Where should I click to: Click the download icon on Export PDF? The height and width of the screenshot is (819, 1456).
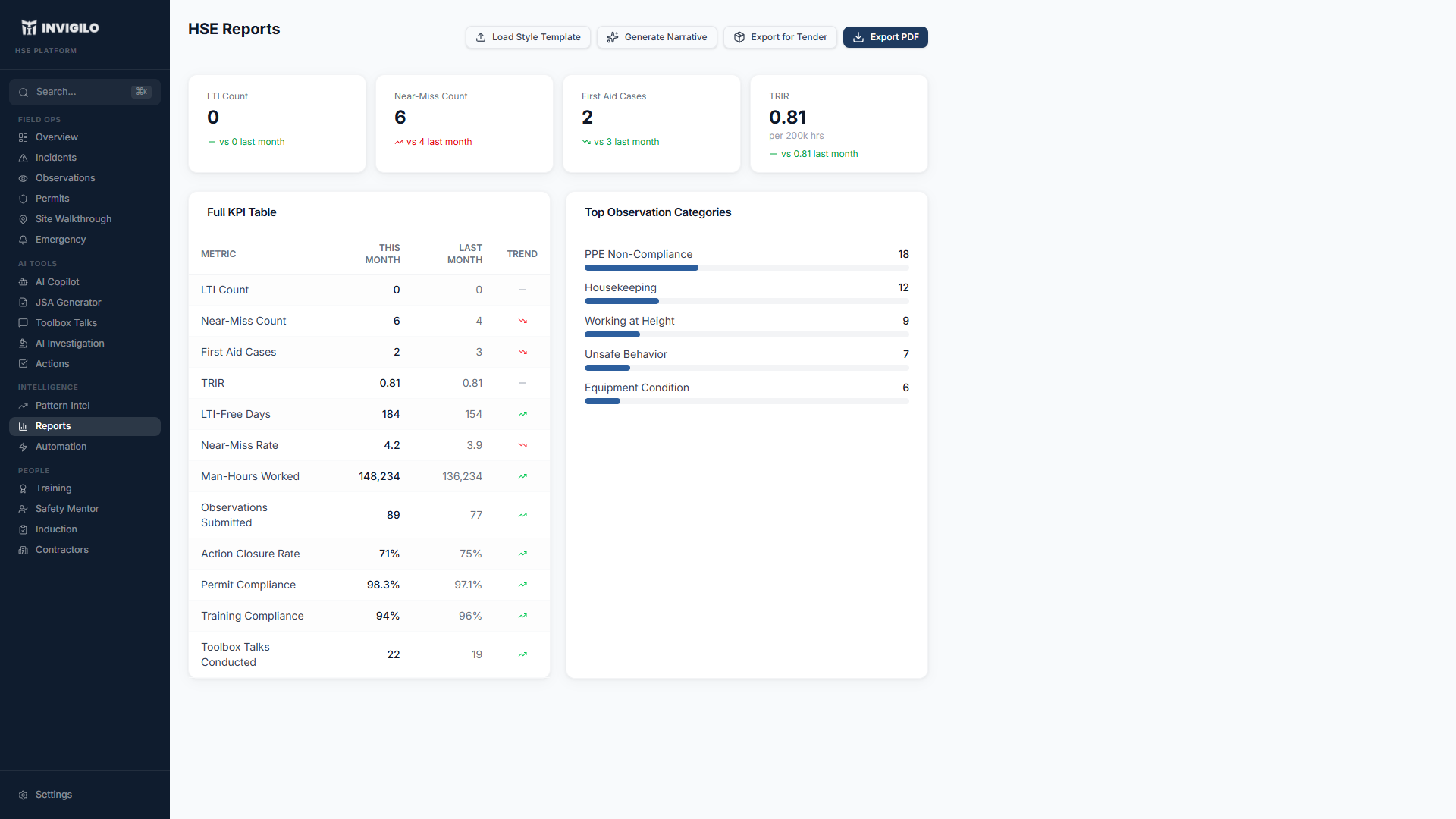click(x=858, y=37)
